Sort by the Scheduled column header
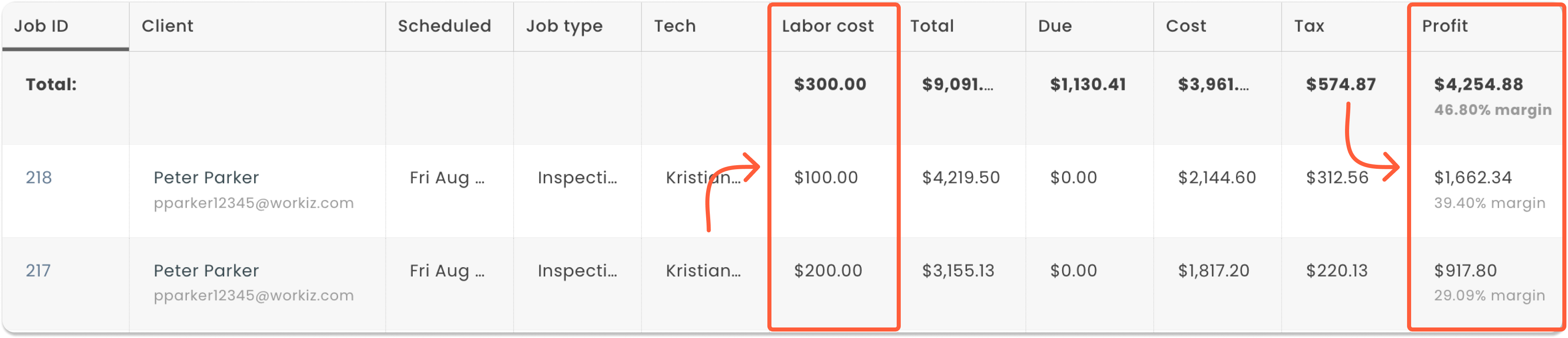 coord(444,26)
